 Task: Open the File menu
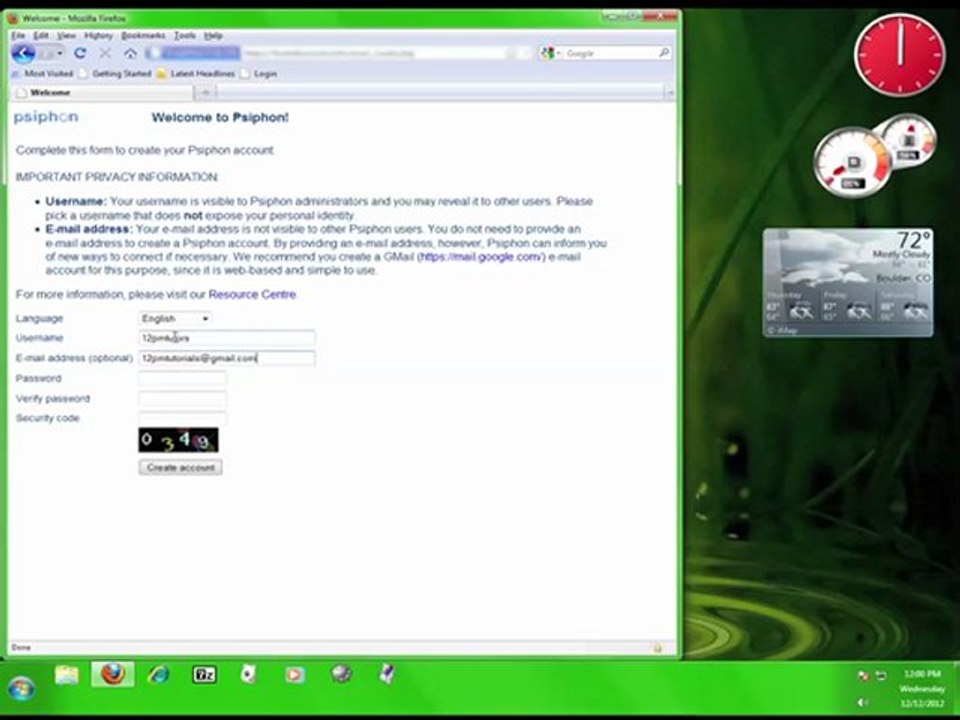pyautogui.click(x=18, y=36)
